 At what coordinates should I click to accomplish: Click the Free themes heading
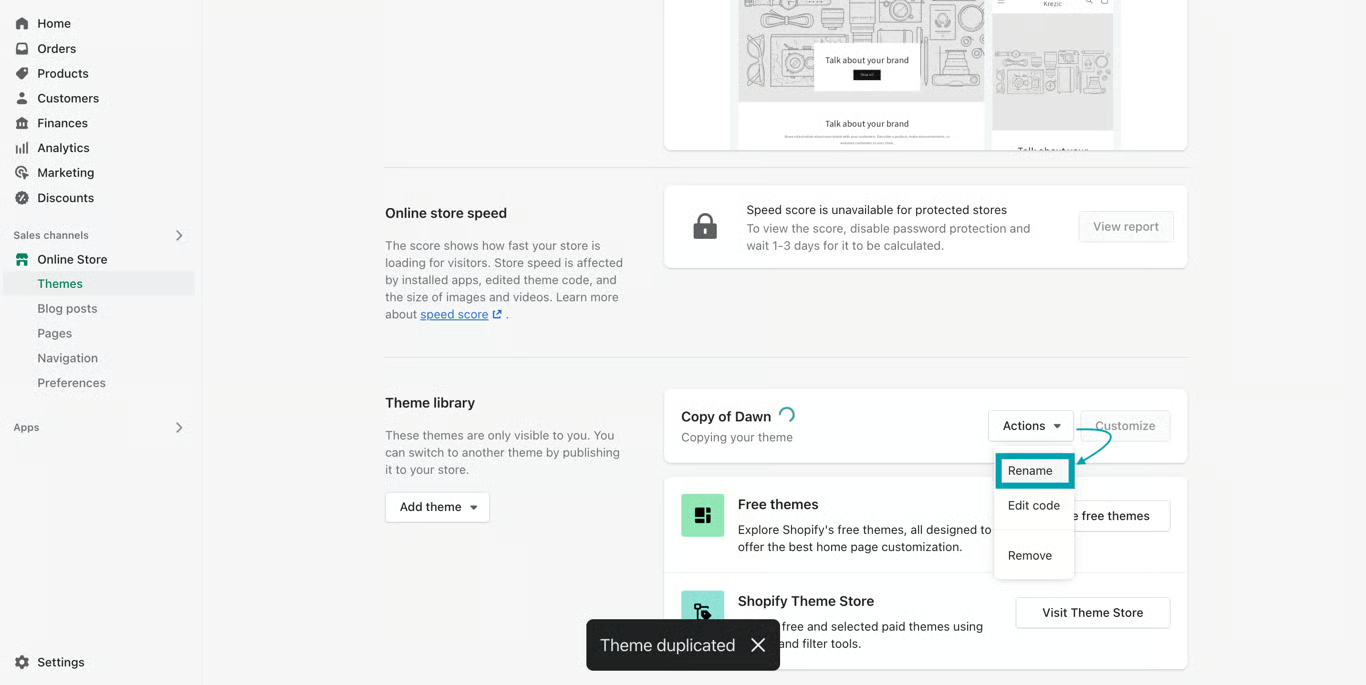pyautogui.click(x=778, y=504)
